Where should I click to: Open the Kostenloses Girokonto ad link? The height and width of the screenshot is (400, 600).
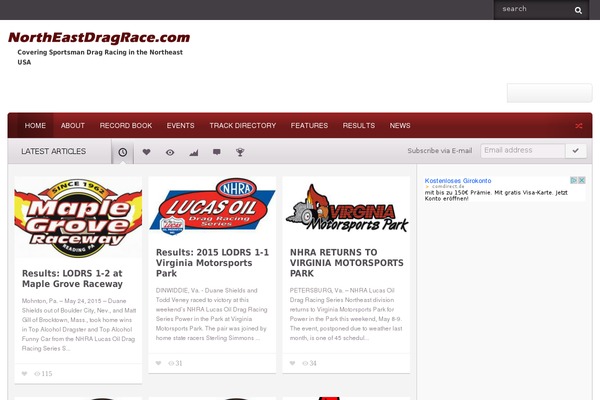(x=458, y=181)
